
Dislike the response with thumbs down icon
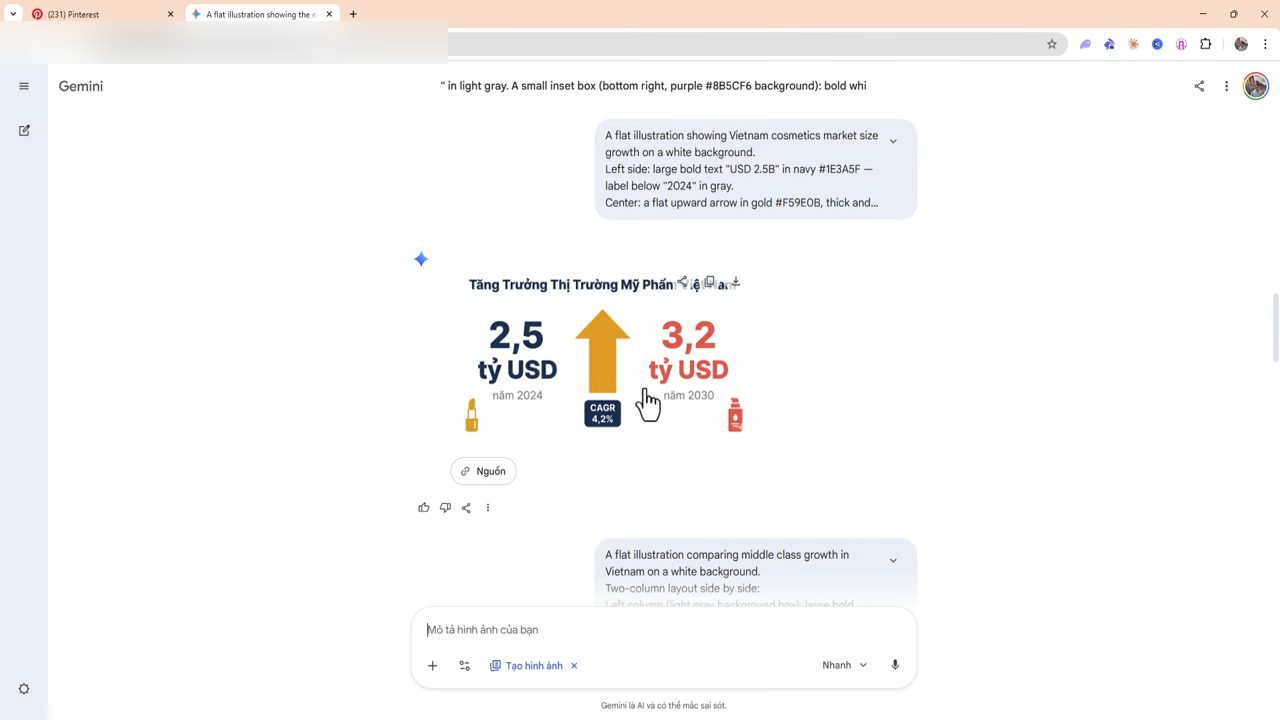click(445, 508)
